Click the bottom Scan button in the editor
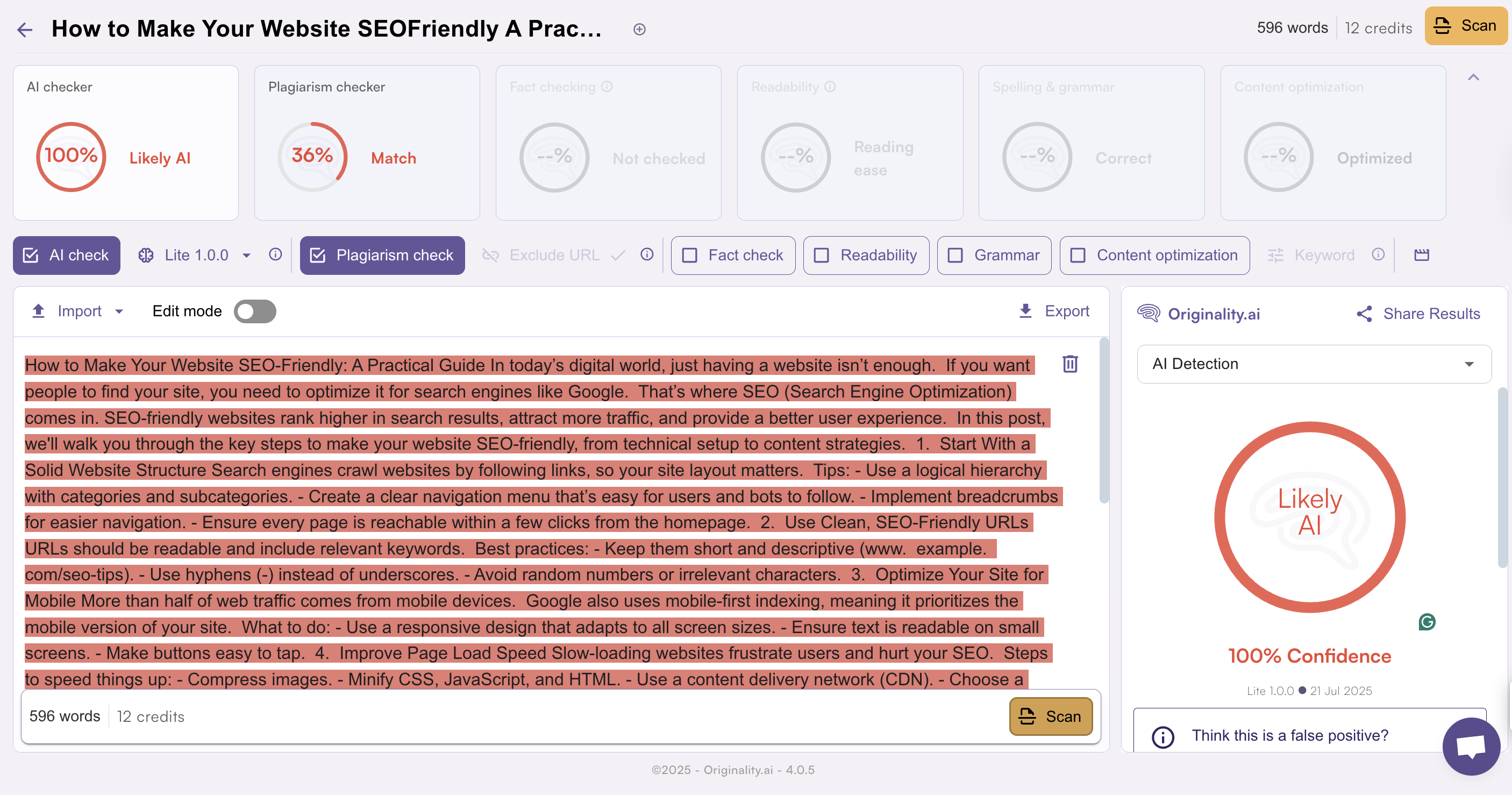This screenshot has height=795, width=1512. tap(1051, 716)
